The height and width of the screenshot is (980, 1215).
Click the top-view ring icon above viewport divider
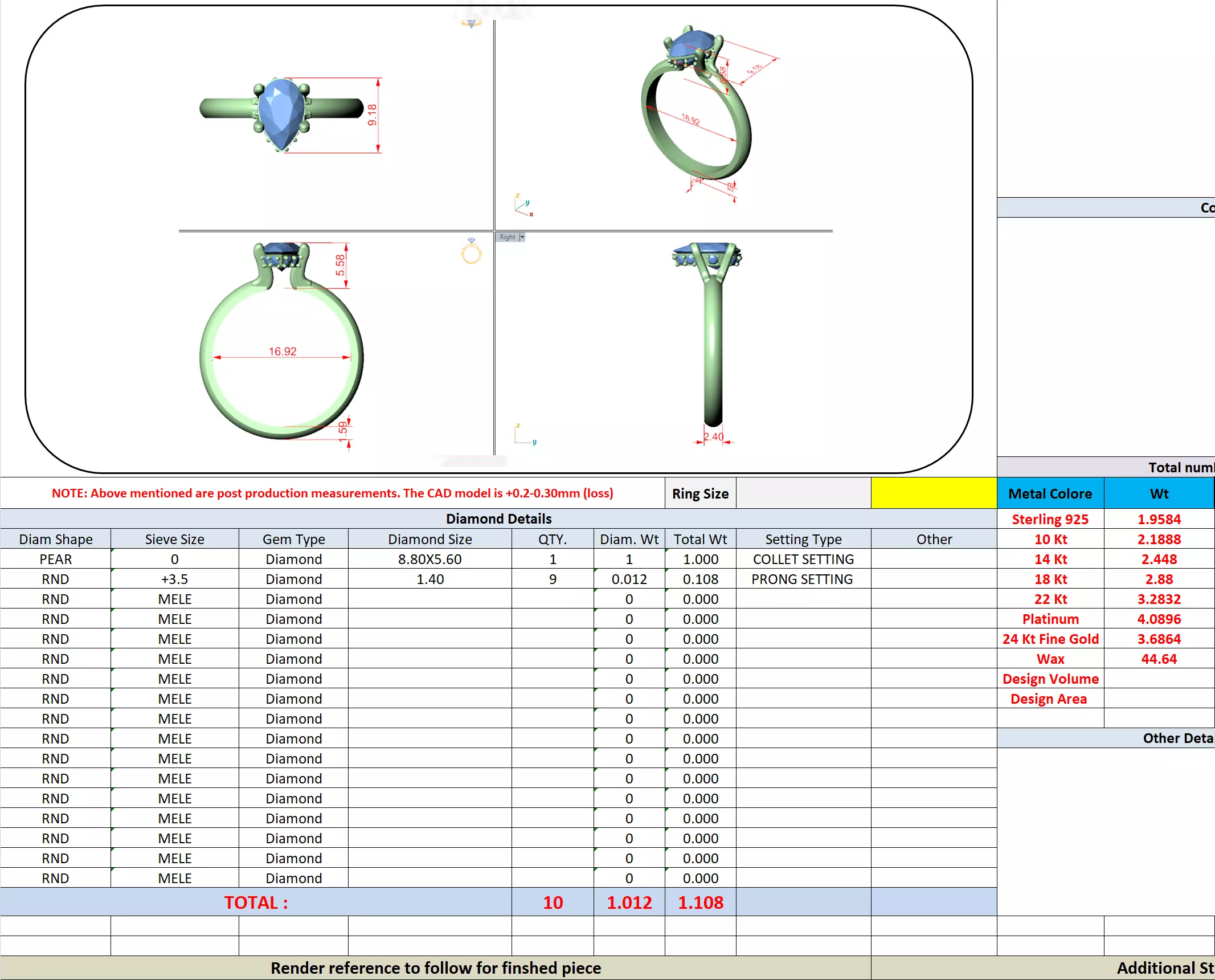(471, 23)
